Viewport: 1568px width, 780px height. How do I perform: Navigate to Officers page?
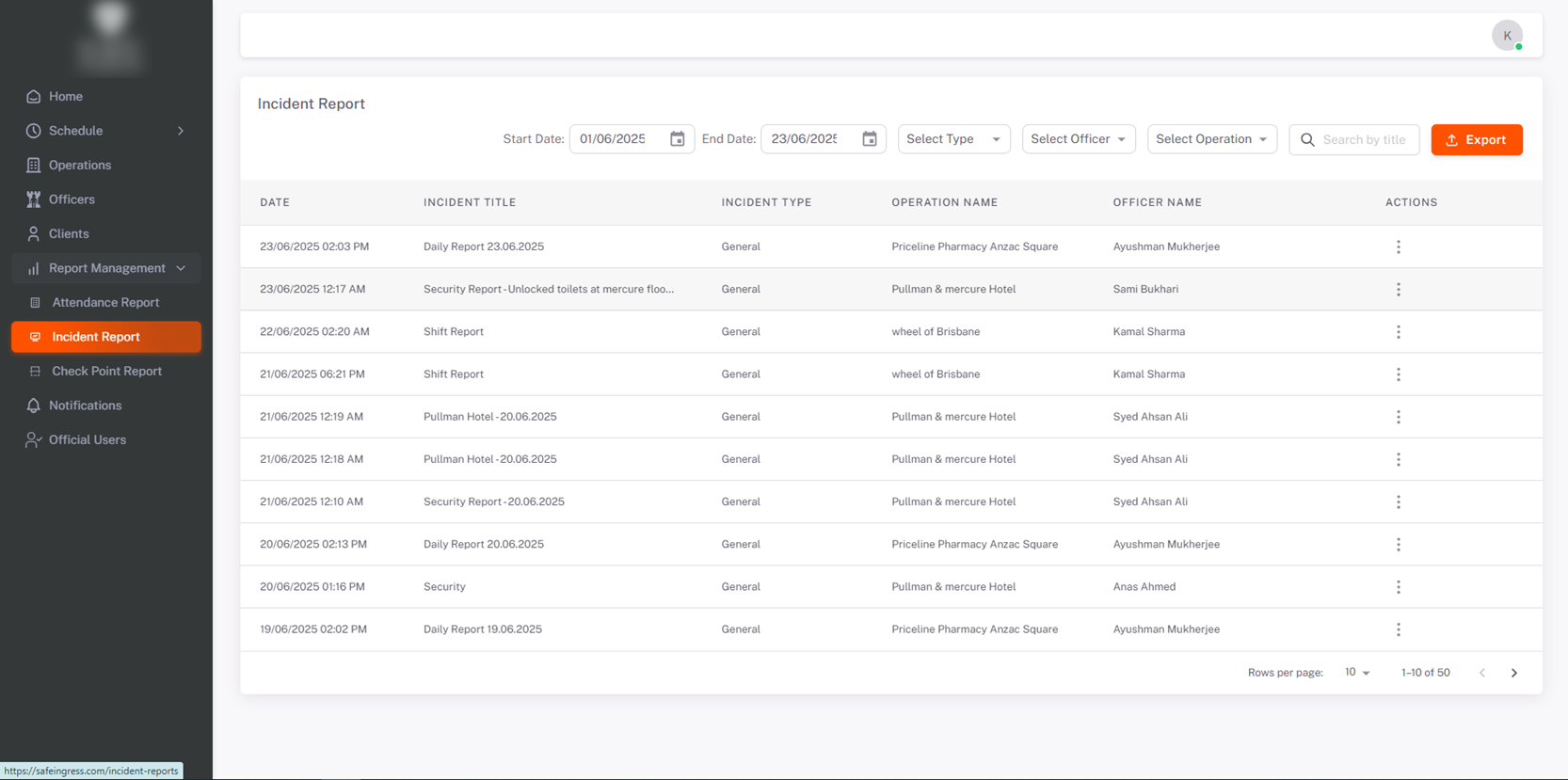coord(72,199)
